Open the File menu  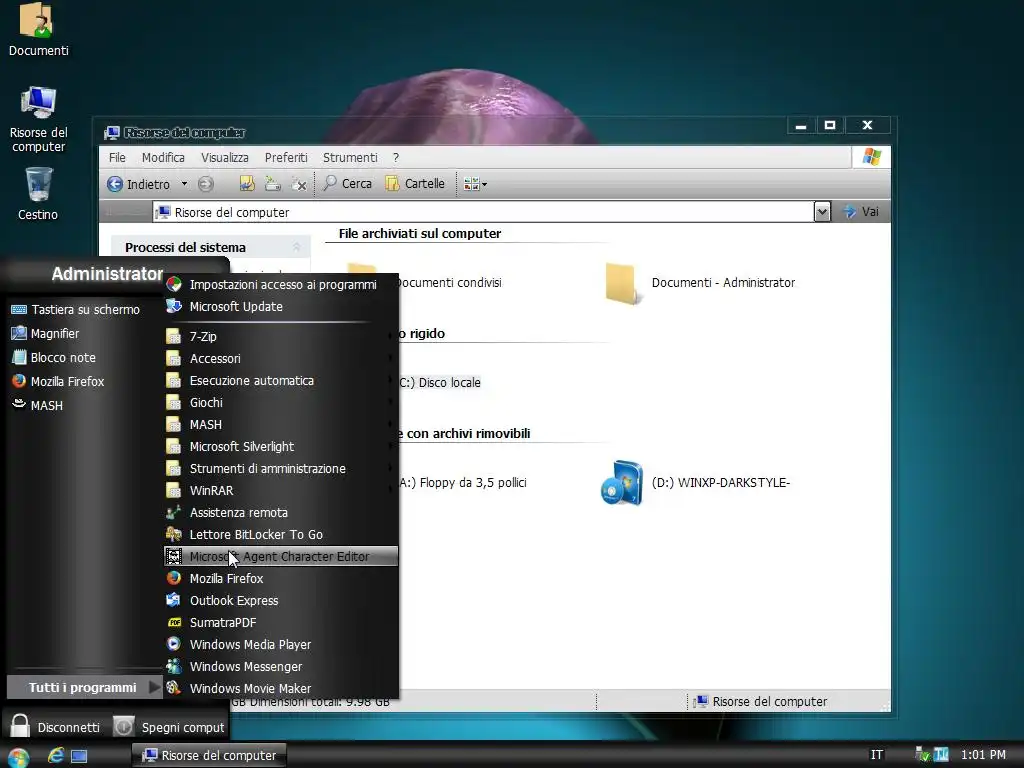click(117, 157)
